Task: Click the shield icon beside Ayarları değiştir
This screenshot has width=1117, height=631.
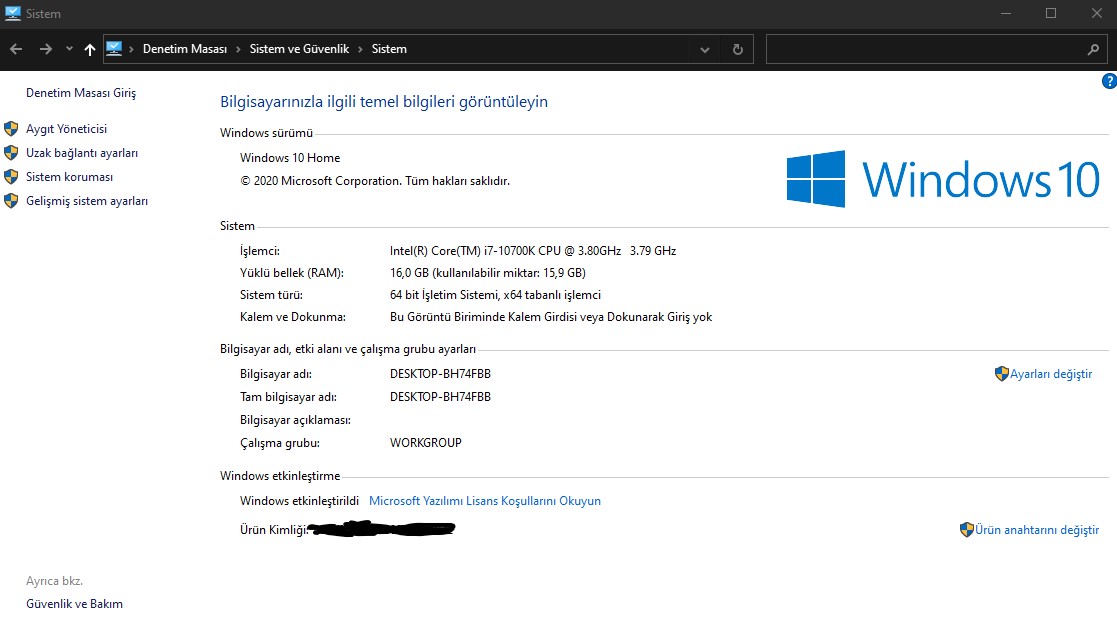Action: coord(1002,374)
